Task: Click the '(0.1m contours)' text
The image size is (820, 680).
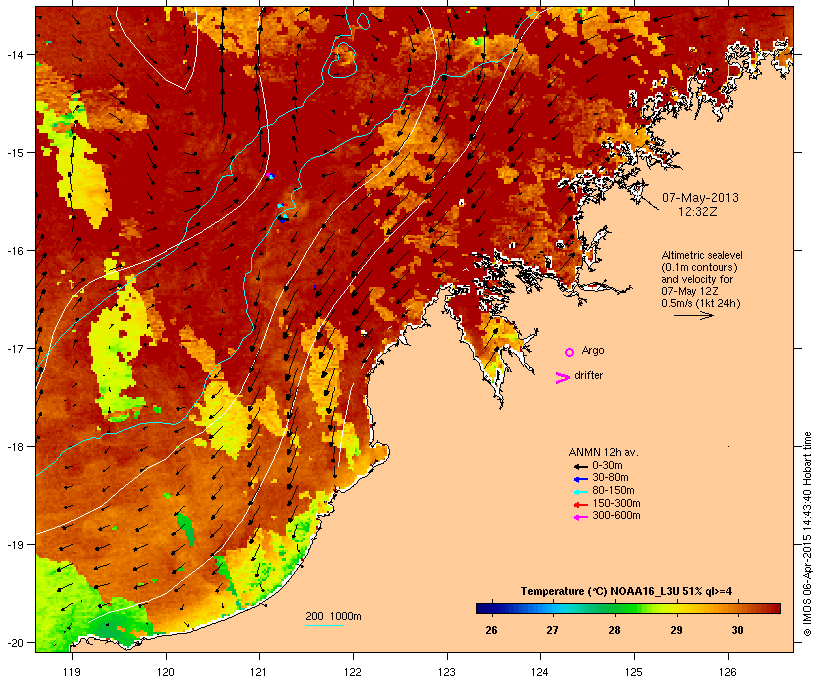Action: tap(699, 267)
